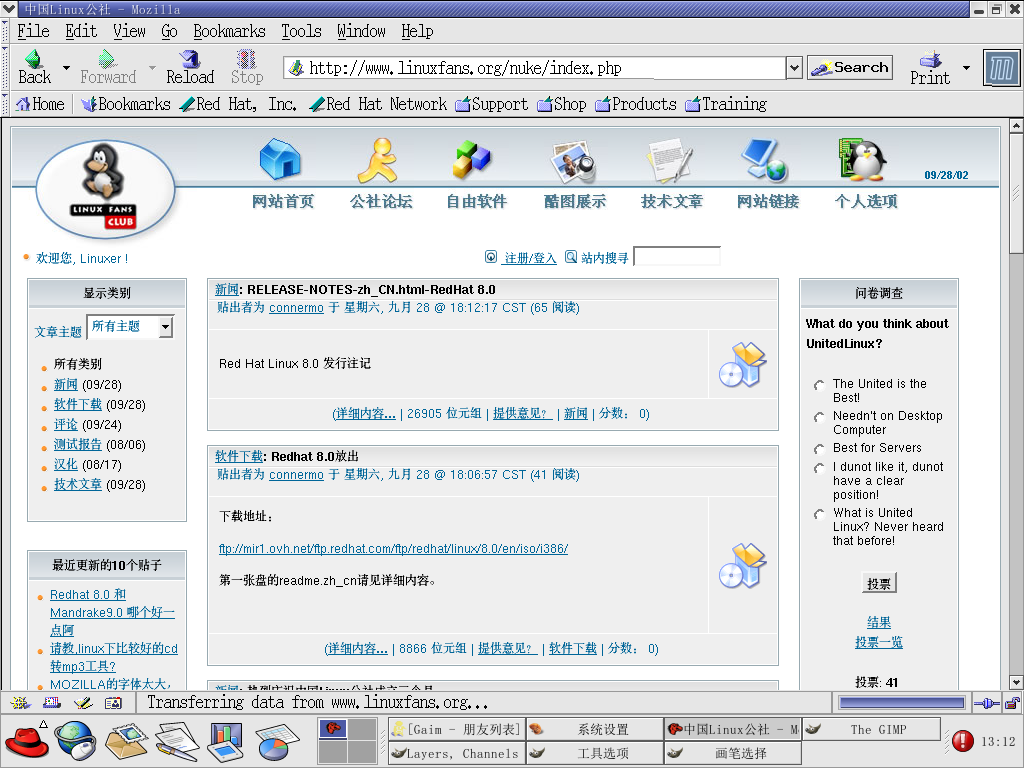Open the Forward button history dropdown arrow
The width and height of the screenshot is (1024, 768).
pos(152,67)
